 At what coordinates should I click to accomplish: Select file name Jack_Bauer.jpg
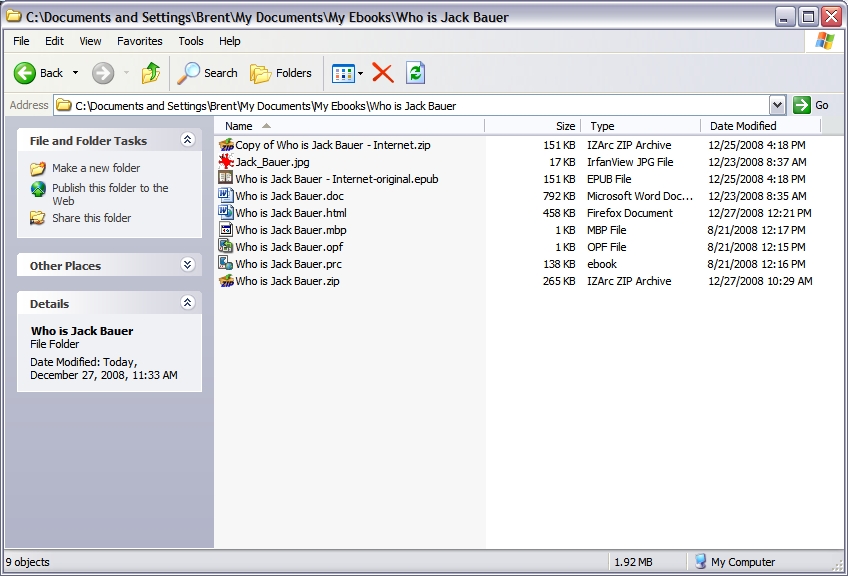pos(273,162)
